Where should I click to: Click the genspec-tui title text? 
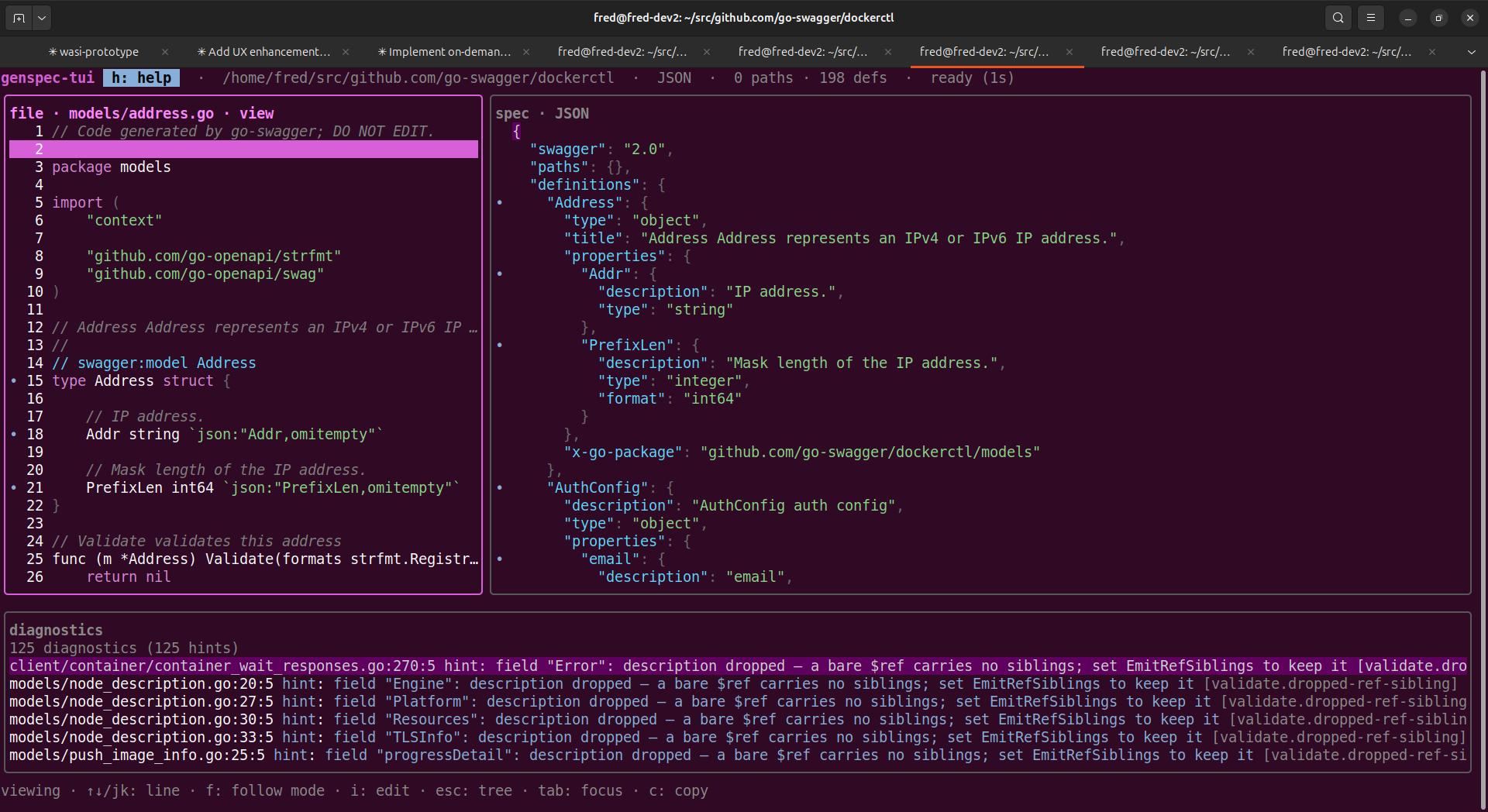(47, 77)
